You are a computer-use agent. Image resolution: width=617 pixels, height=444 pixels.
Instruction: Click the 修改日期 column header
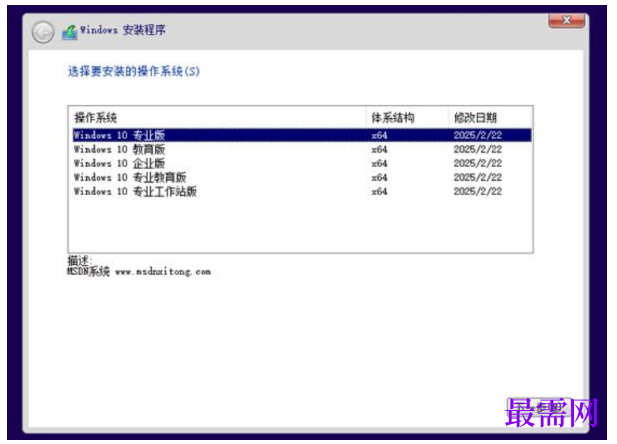coord(490,117)
